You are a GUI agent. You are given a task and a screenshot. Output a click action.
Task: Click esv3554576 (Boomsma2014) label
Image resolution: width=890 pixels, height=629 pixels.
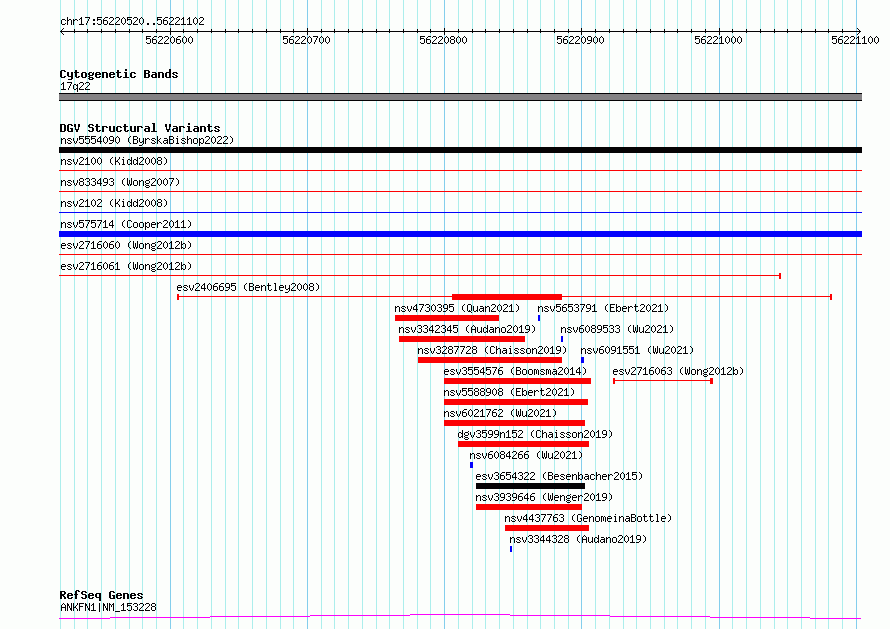click(x=515, y=371)
